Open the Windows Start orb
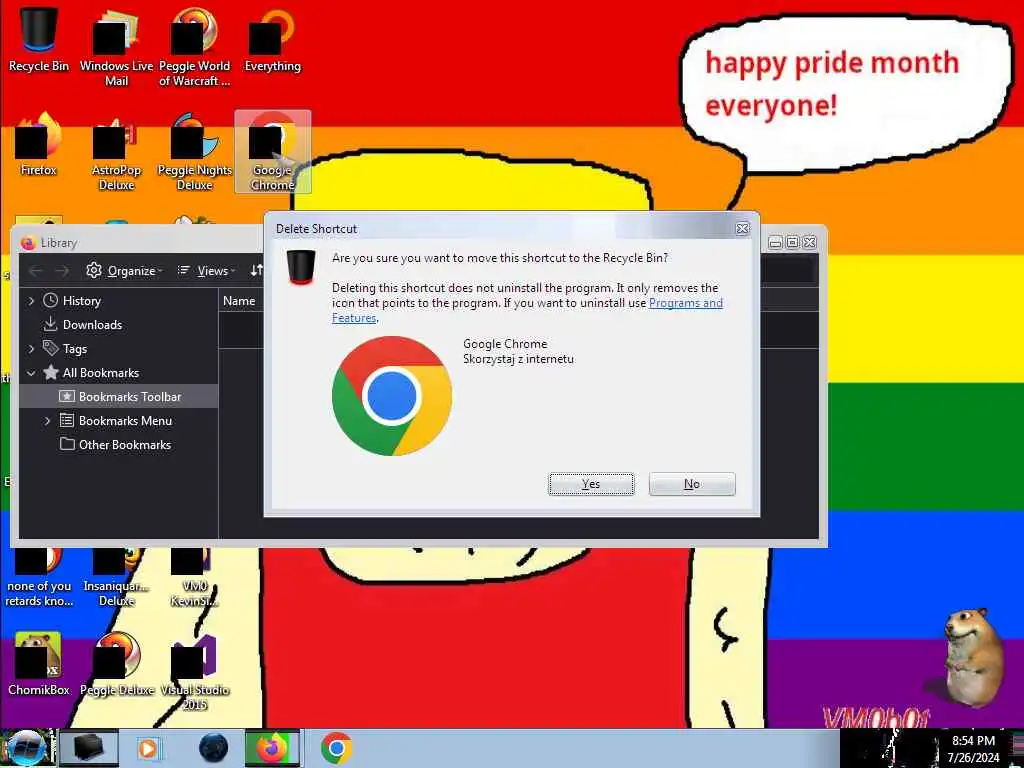This screenshot has width=1024, height=768. (26, 748)
